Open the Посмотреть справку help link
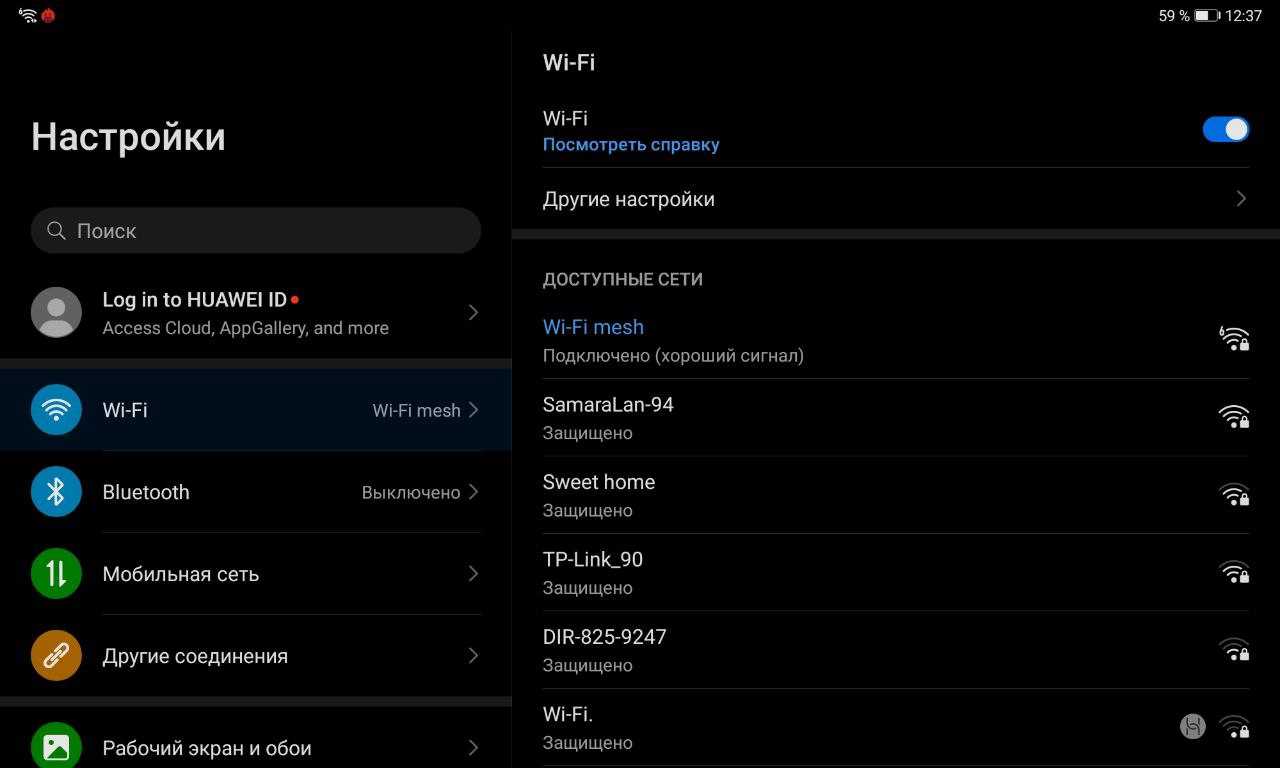 [630, 145]
